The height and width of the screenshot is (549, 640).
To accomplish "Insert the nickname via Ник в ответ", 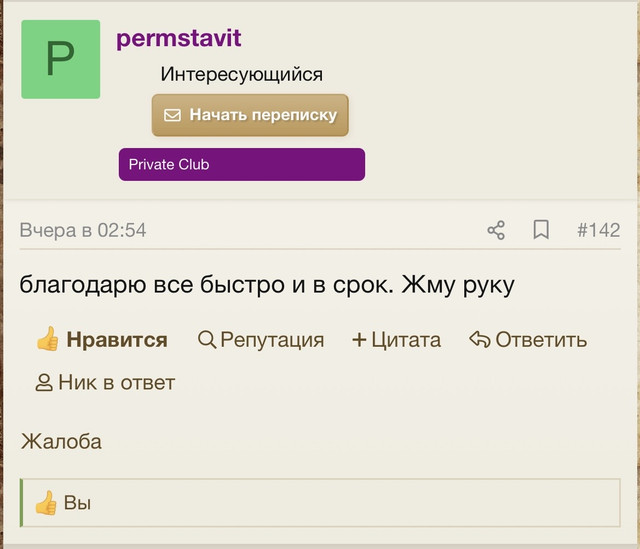I will [x=105, y=383].
